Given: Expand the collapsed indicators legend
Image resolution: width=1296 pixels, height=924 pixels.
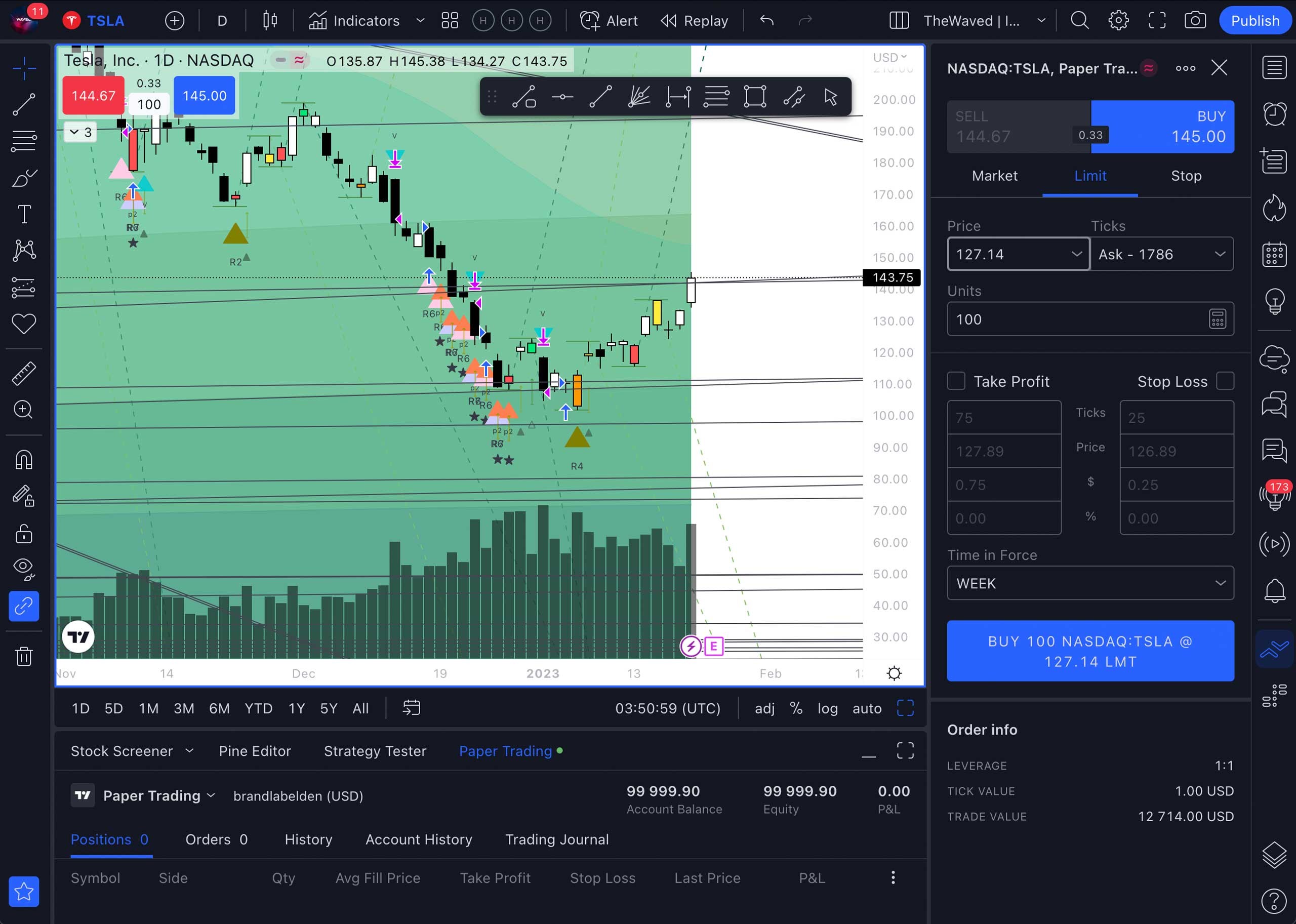Looking at the screenshot, I should [80, 133].
